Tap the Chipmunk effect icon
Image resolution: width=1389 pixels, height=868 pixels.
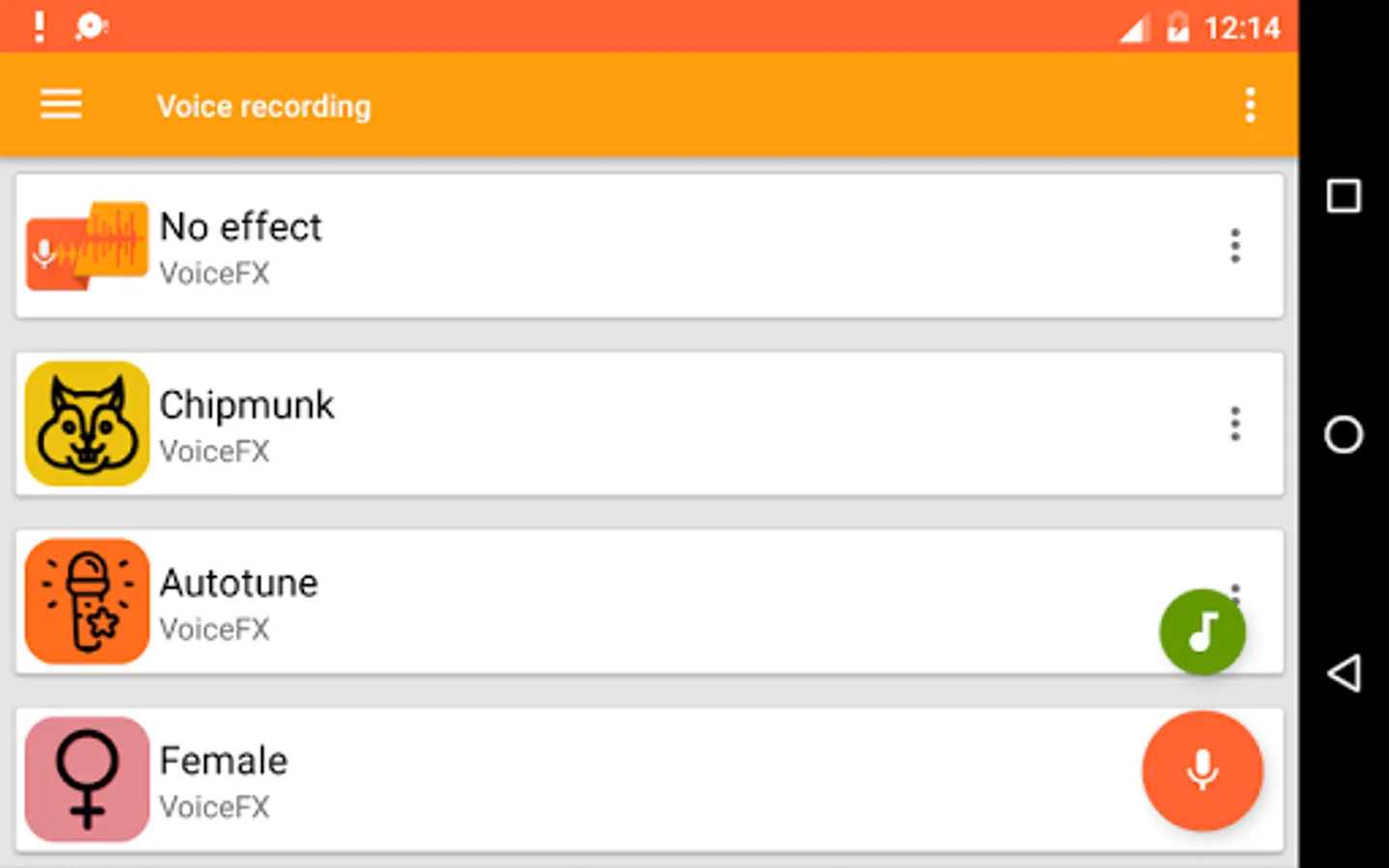[87, 423]
